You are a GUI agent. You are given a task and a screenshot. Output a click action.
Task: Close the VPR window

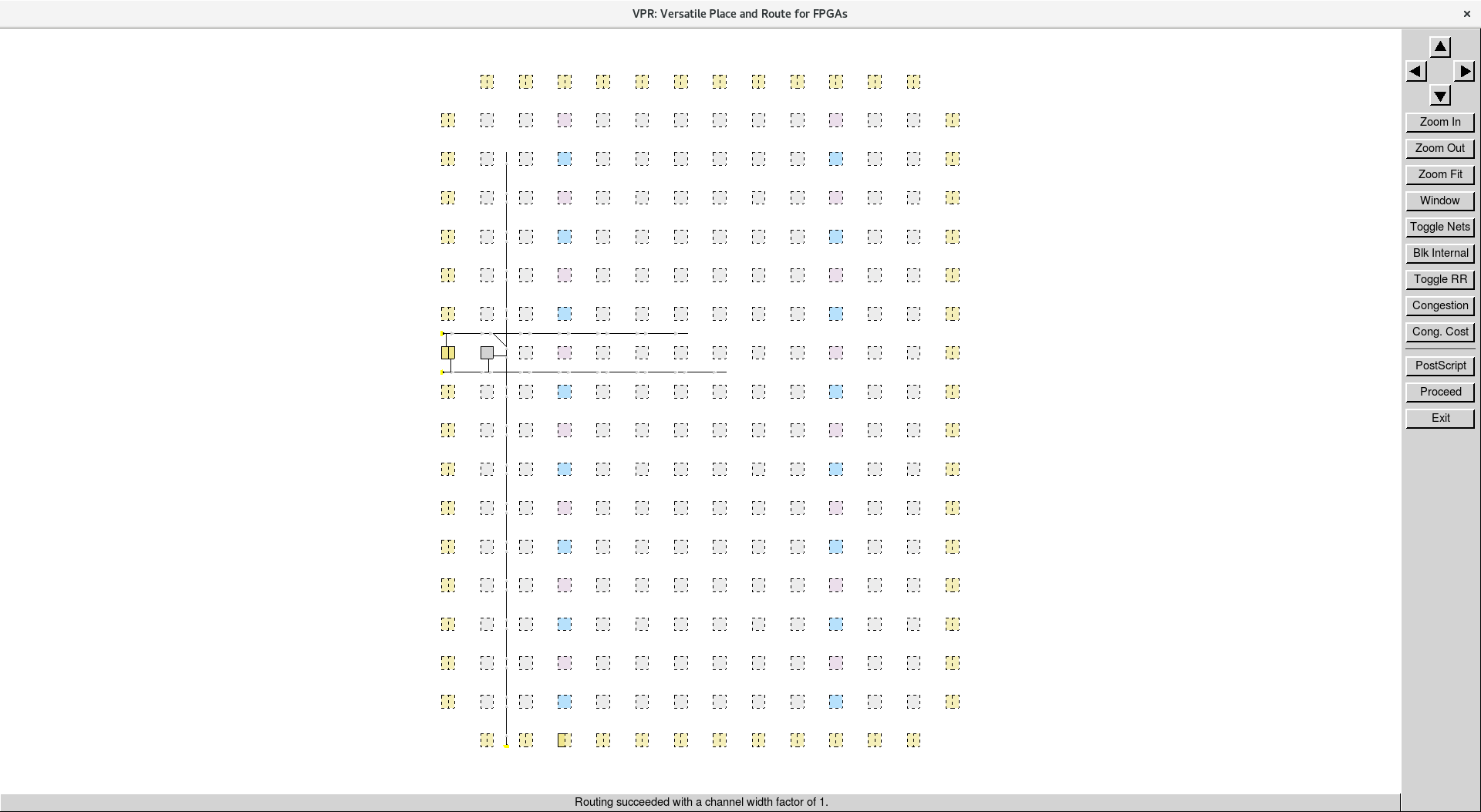1466,14
